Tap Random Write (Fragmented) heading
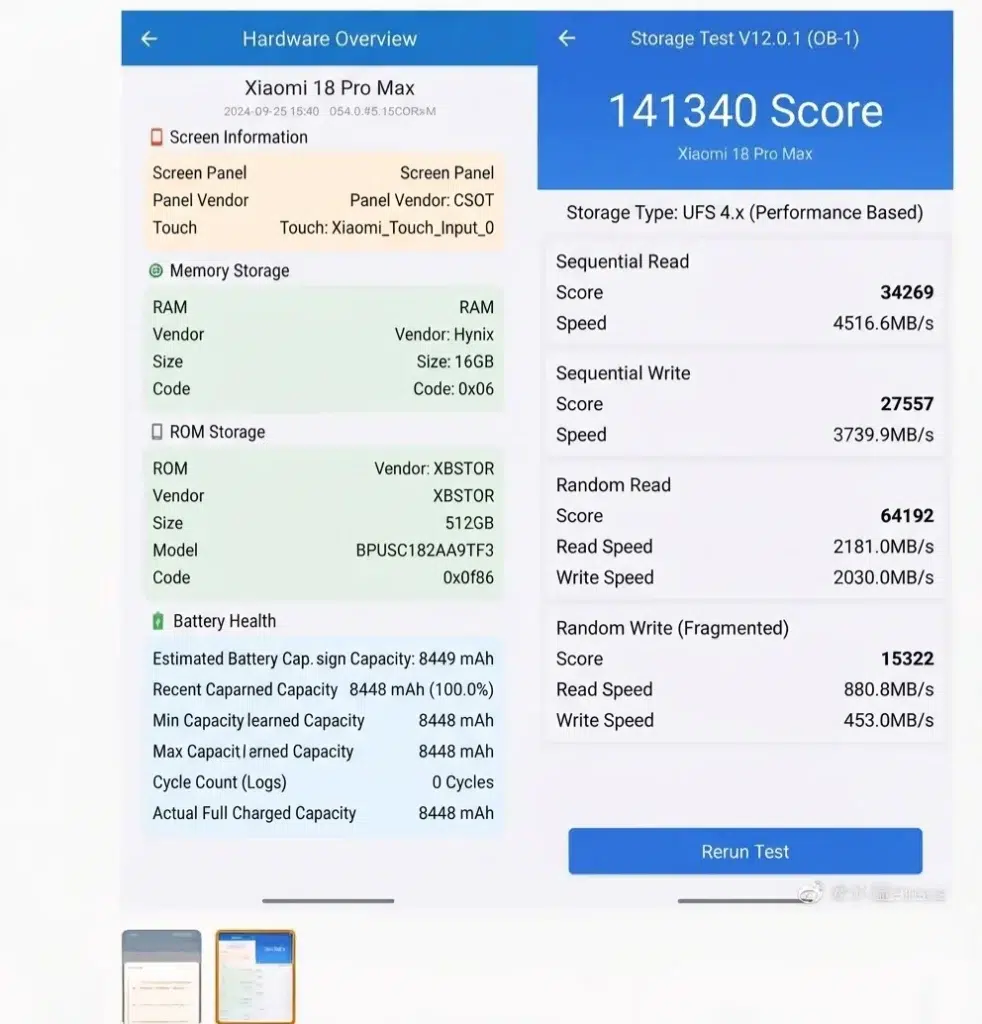 [x=673, y=628]
